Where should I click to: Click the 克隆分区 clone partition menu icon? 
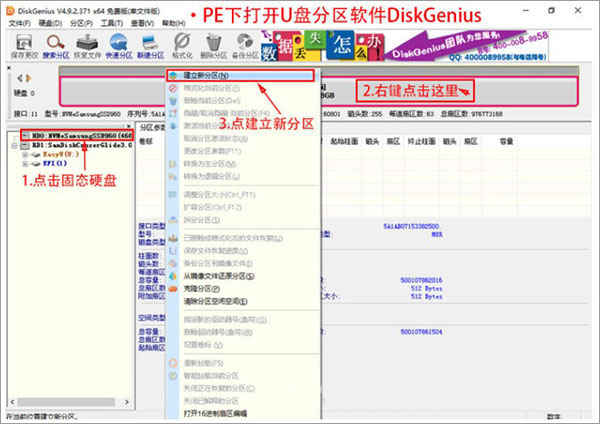coord(173,289)
